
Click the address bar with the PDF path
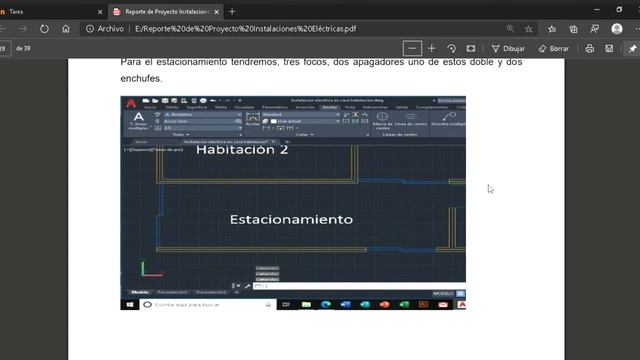pyautogui.click(x=245, y=29)
